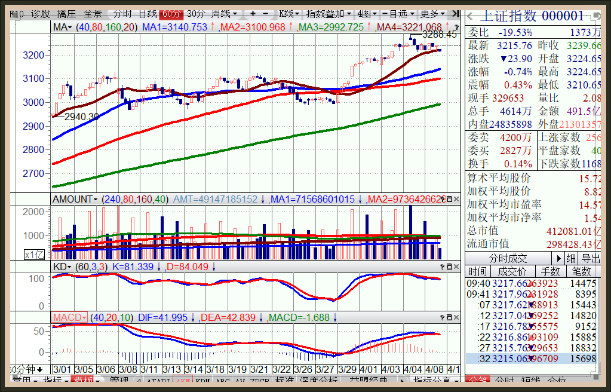Select the highlighted 60分 period
The image size is (611, 392).
tap(171, 14)
